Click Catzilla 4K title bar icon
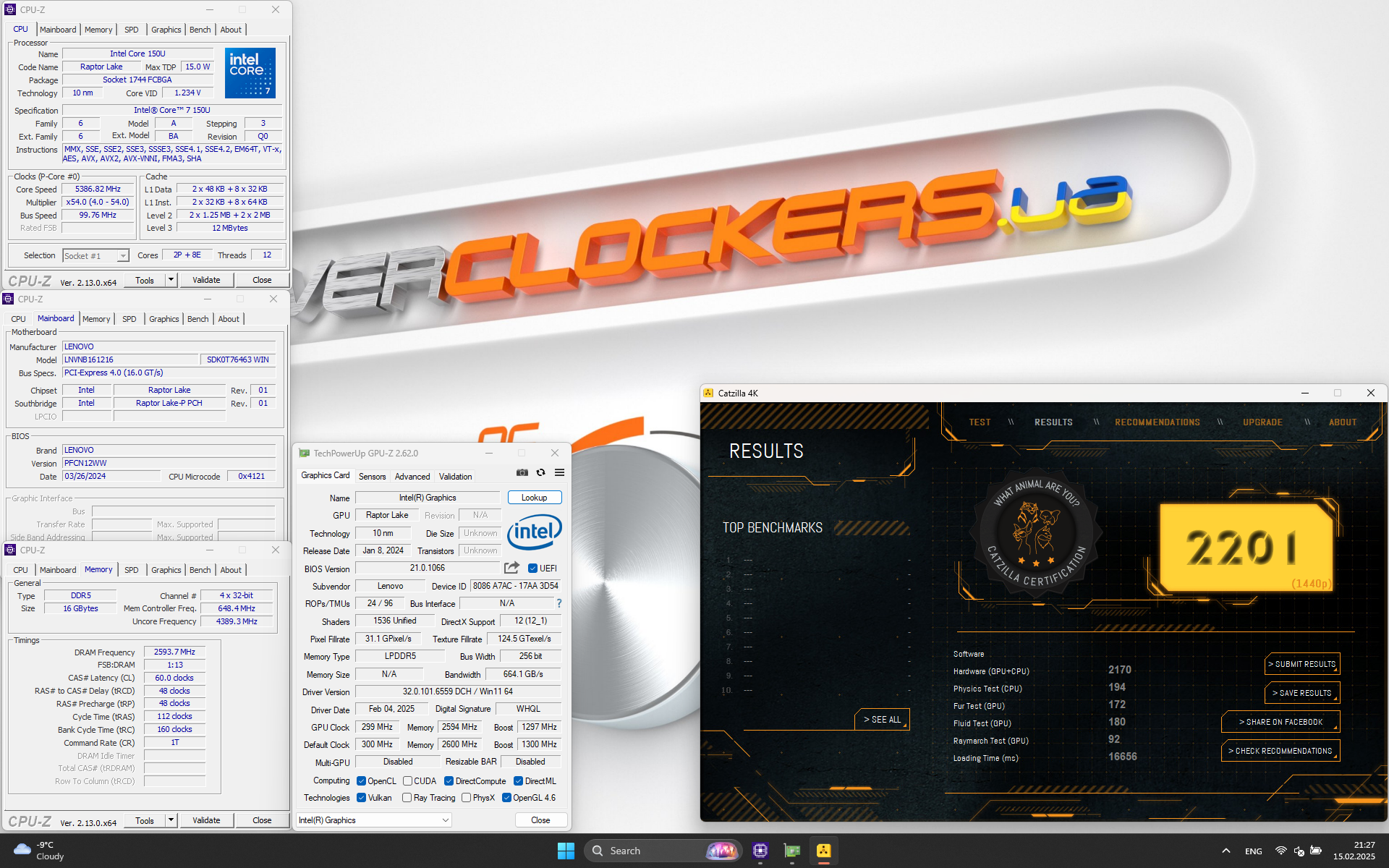 tap(708, 393)
